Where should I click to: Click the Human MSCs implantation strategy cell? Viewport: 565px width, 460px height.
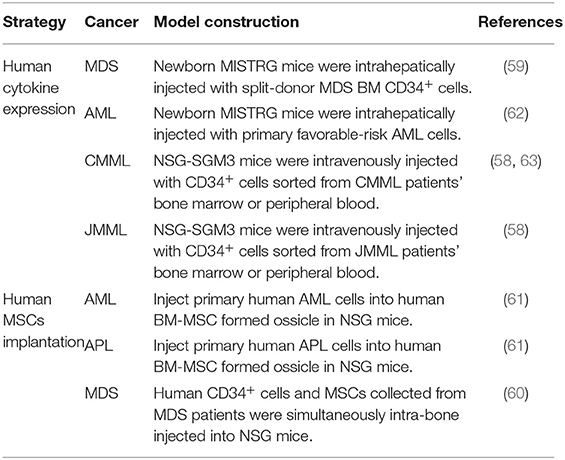43,321
